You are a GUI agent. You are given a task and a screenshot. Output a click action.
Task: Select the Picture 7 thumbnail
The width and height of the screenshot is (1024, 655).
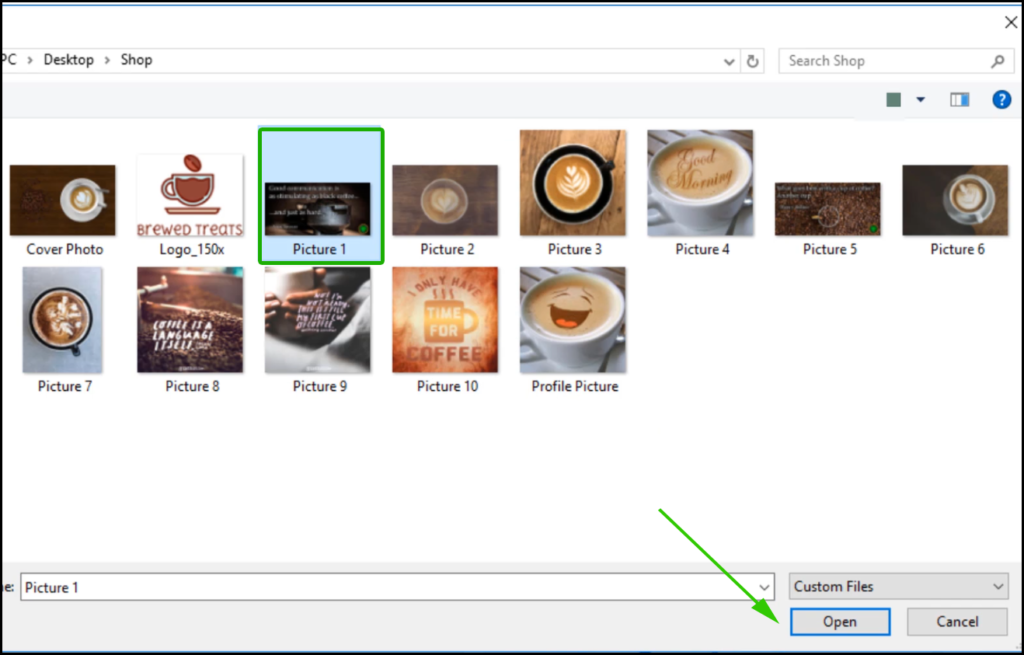coord(62,319)
